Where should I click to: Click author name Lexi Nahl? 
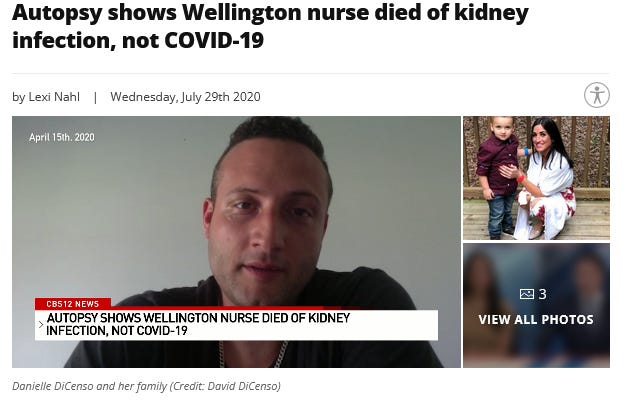coord(54,97)
